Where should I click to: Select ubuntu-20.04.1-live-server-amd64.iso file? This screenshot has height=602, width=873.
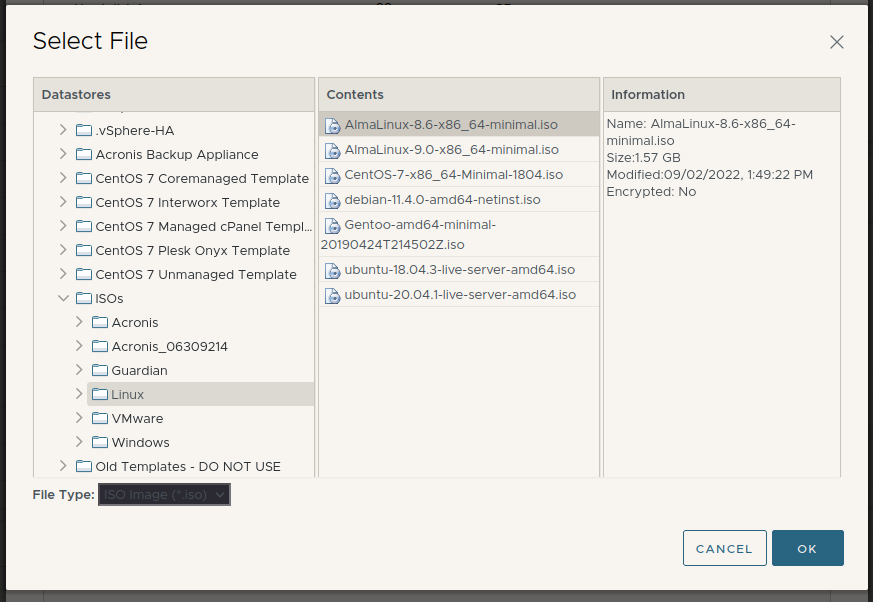click(460, 295)
